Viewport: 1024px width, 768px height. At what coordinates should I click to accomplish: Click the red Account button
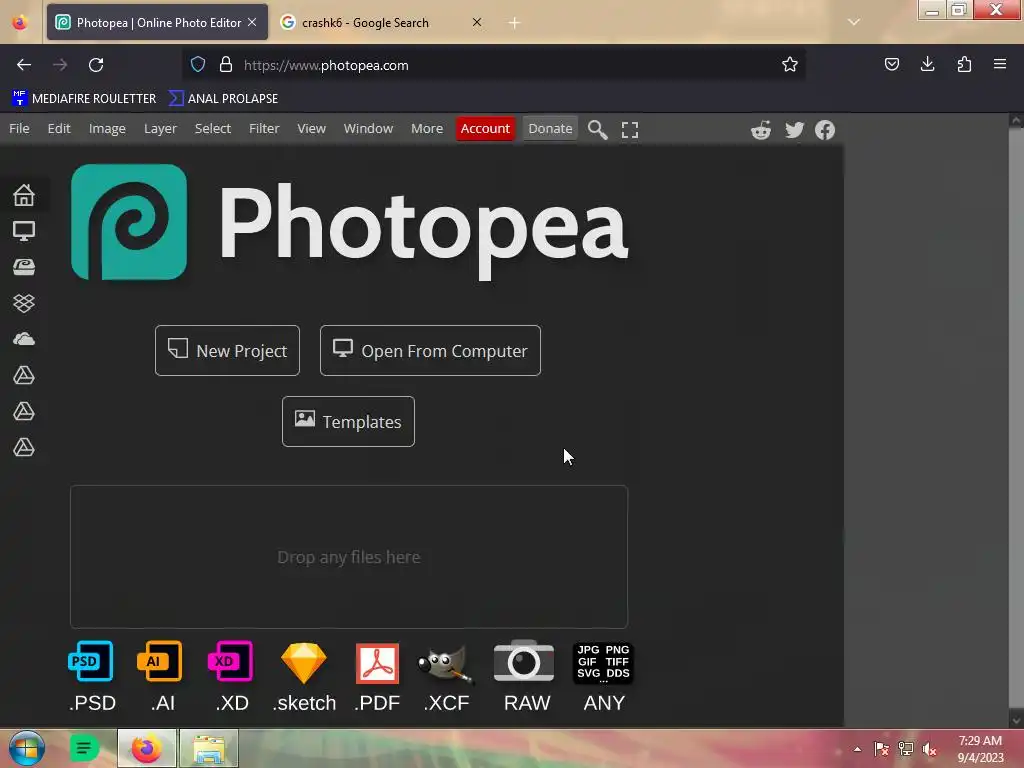click(x=485, y=129)
